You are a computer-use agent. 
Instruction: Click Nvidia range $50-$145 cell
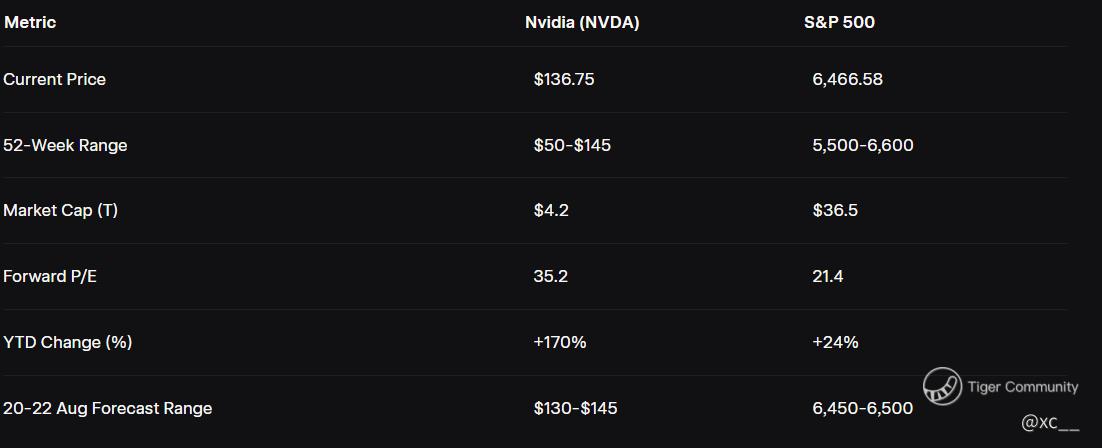coord(572,145)
